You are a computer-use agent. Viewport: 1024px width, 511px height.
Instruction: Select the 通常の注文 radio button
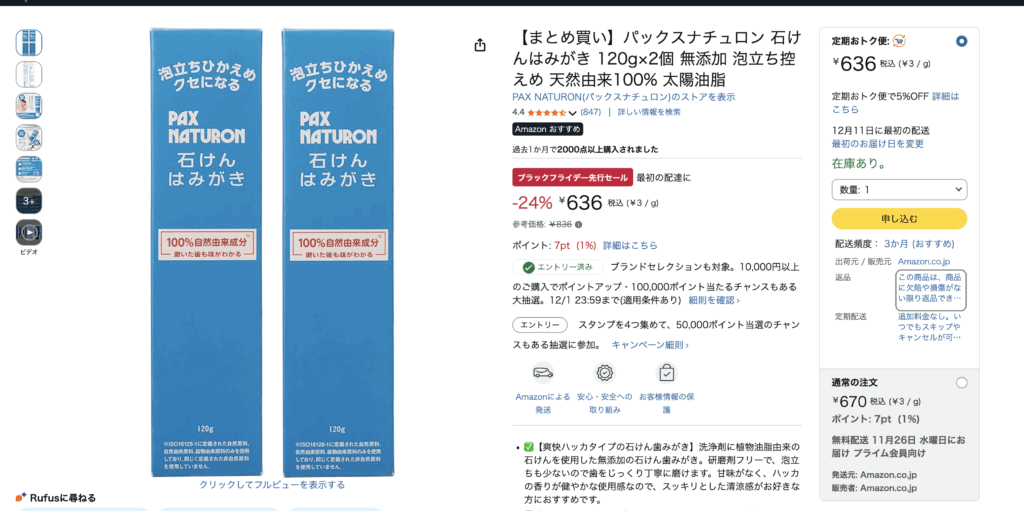pos(961,383)
